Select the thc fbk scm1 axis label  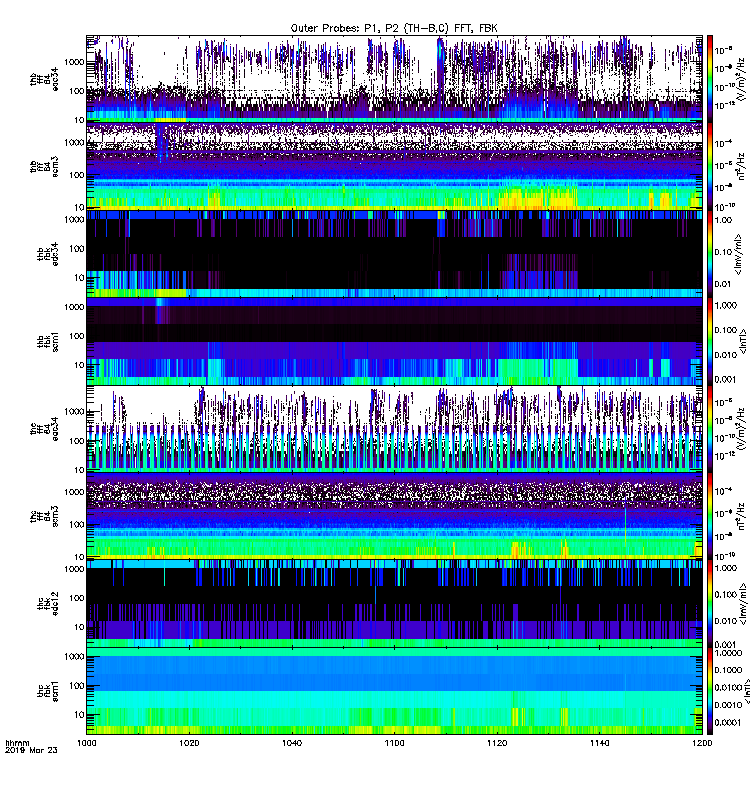[47, 690]
